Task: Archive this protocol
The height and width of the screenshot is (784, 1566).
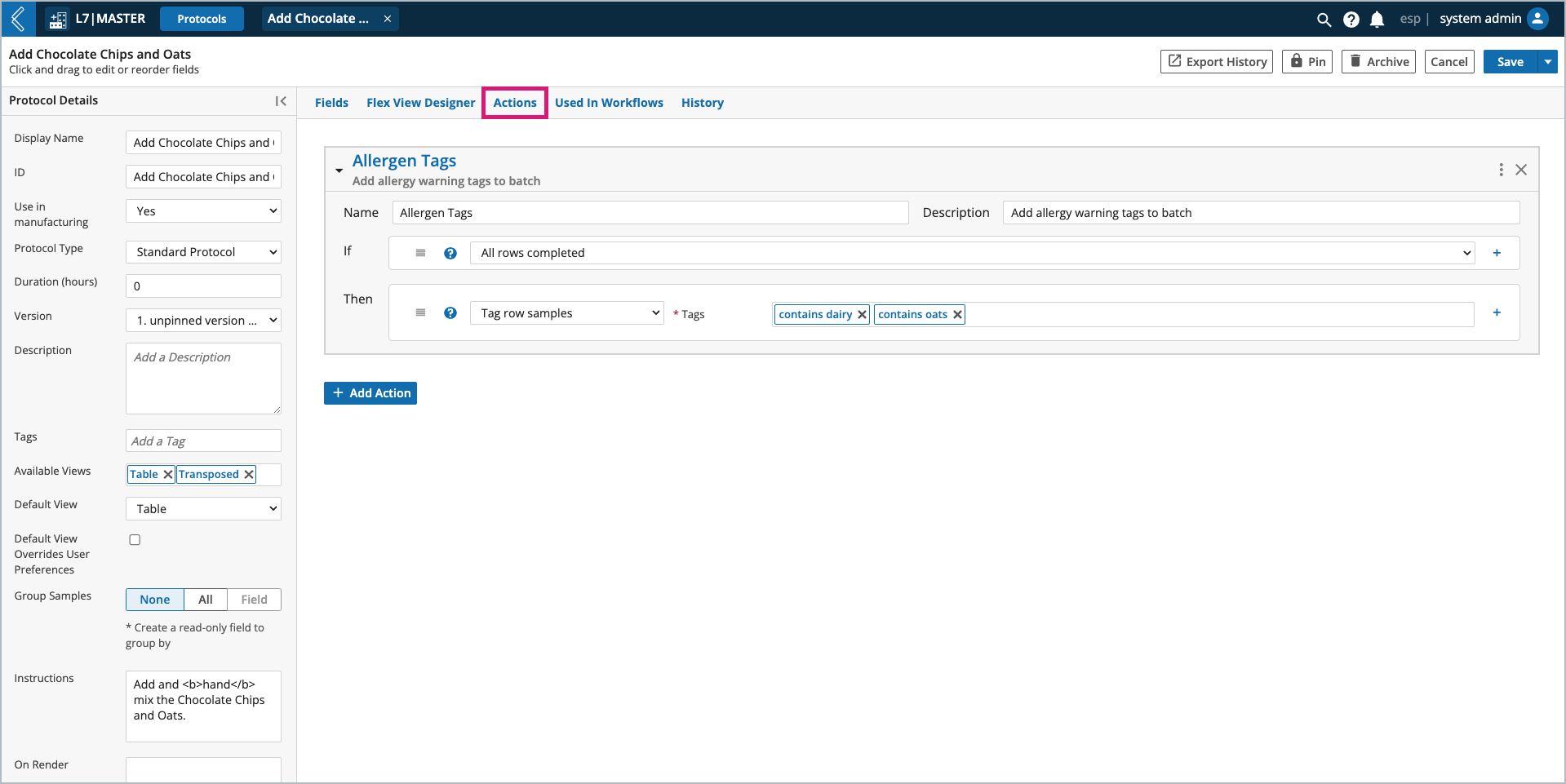Action: click(1379, 61)
